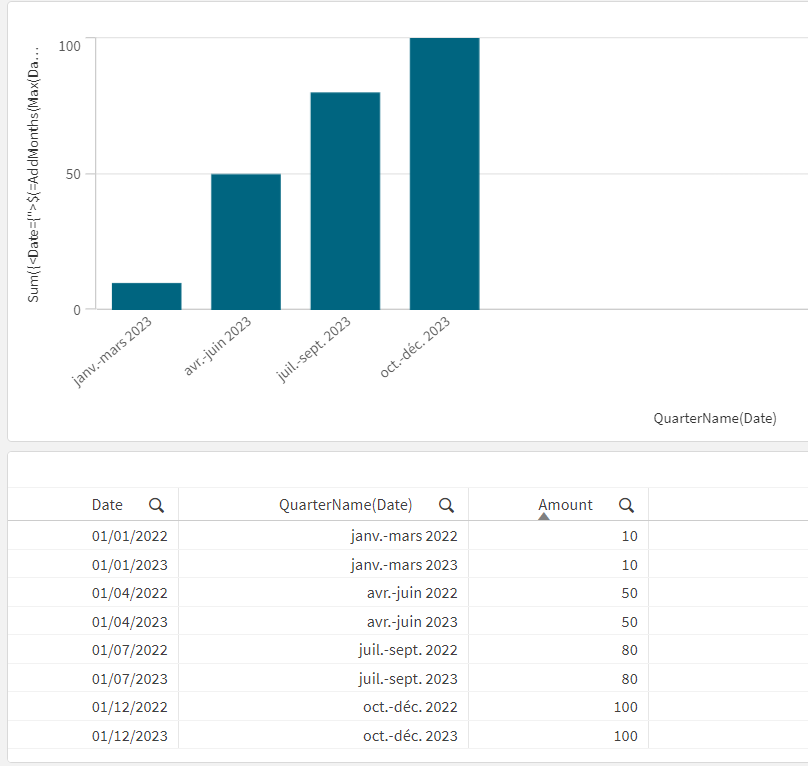Screen dimensions: 808x766
Task: Click the 100 tick label on y-axis
Action: (70, 46)
